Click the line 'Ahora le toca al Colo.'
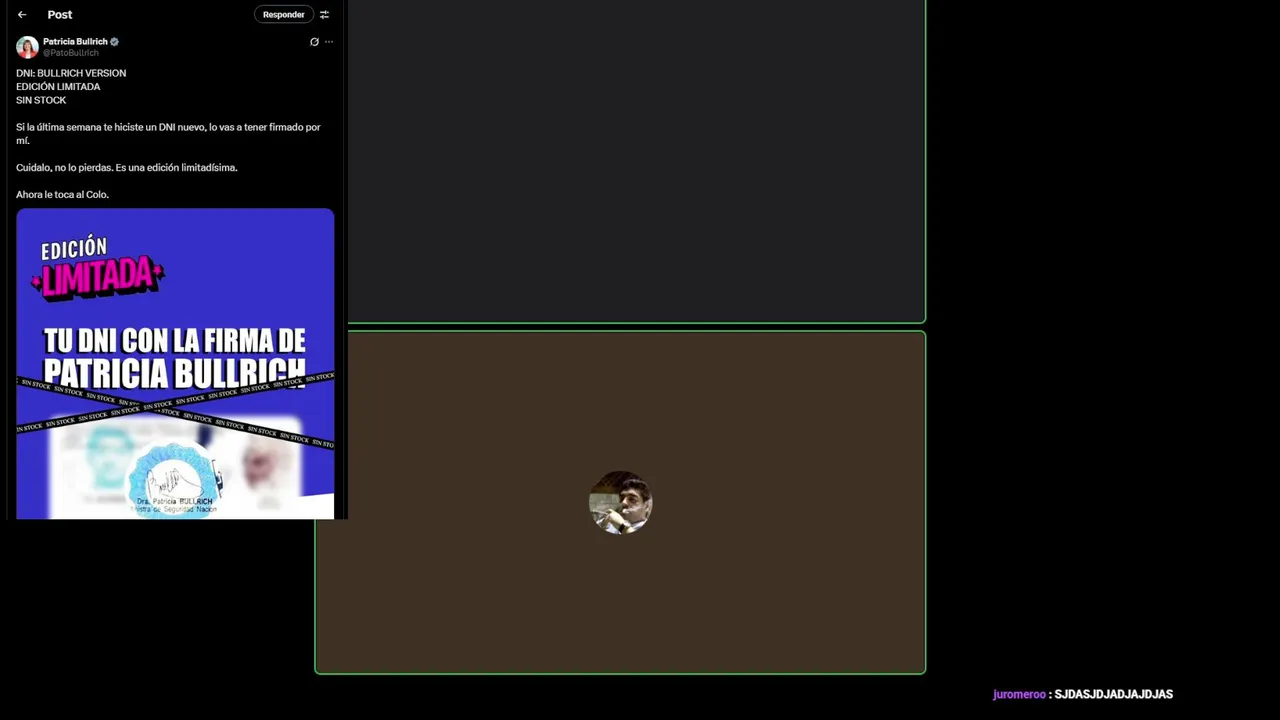 (x=62, y=195)
